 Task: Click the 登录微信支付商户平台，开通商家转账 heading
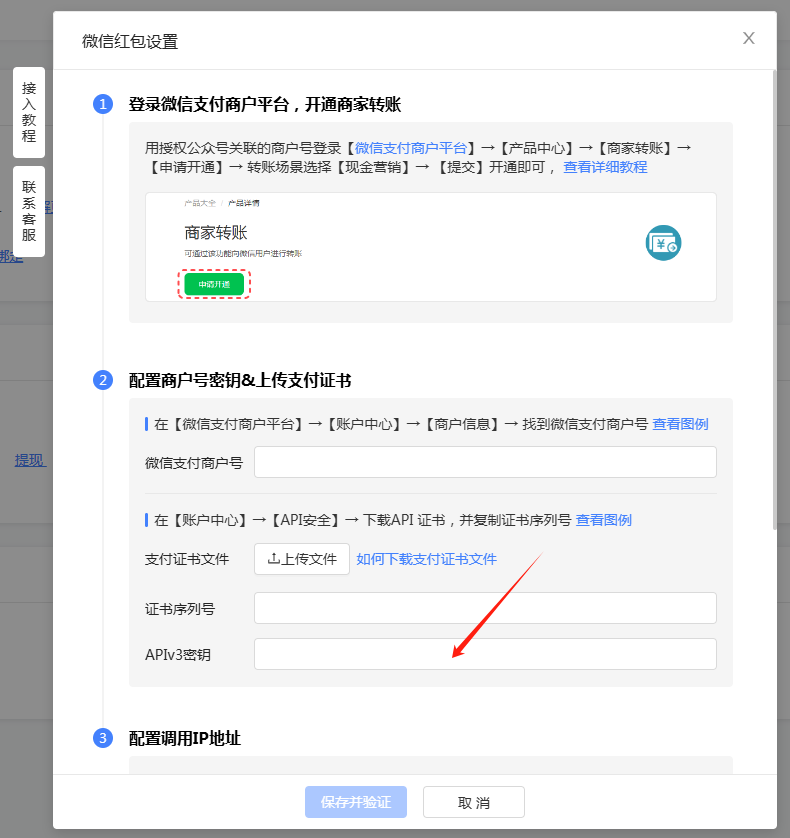point(265,104)
